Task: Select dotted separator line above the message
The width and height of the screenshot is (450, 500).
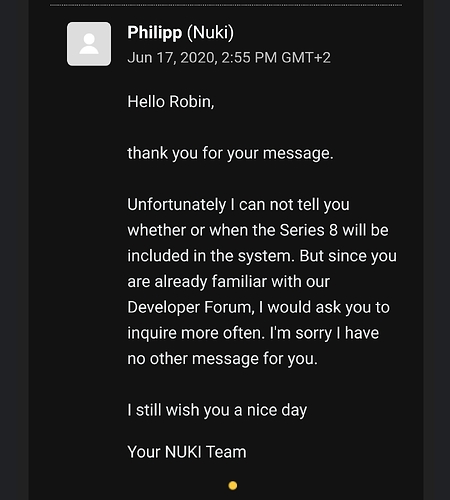Action: click(226, 5)
